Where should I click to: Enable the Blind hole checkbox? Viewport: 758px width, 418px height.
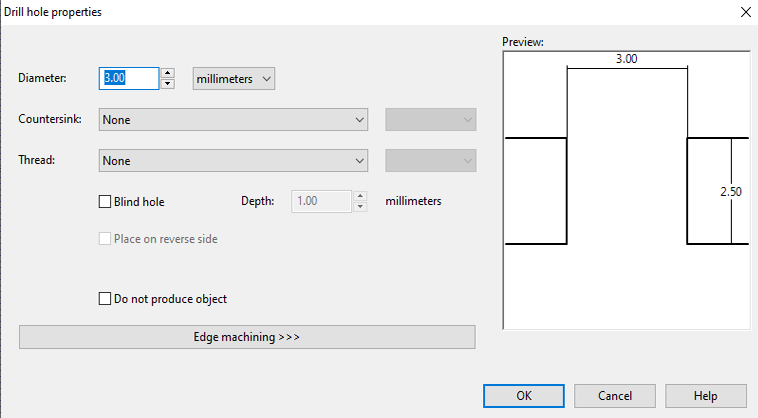[106, 201]
